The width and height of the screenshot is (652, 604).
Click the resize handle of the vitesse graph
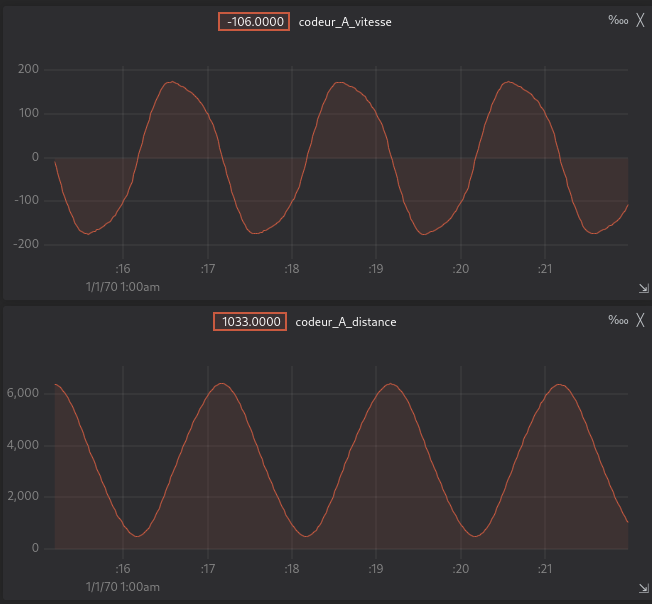[643, 288]
